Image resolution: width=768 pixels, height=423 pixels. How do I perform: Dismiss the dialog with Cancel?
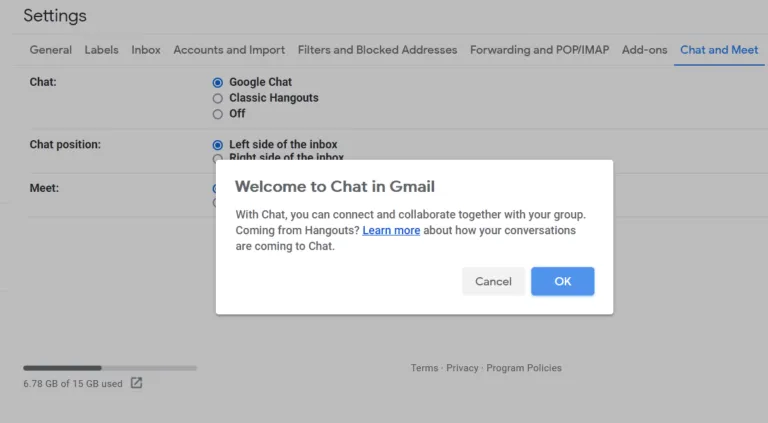pos(493,281)
